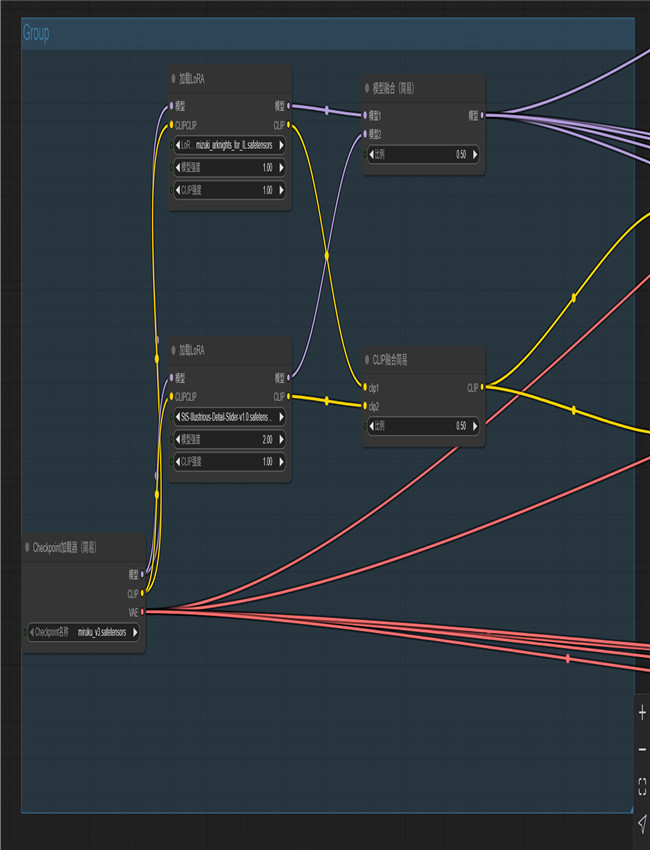Increase 模型强度 on the lower LoRA node

point(281,439)
